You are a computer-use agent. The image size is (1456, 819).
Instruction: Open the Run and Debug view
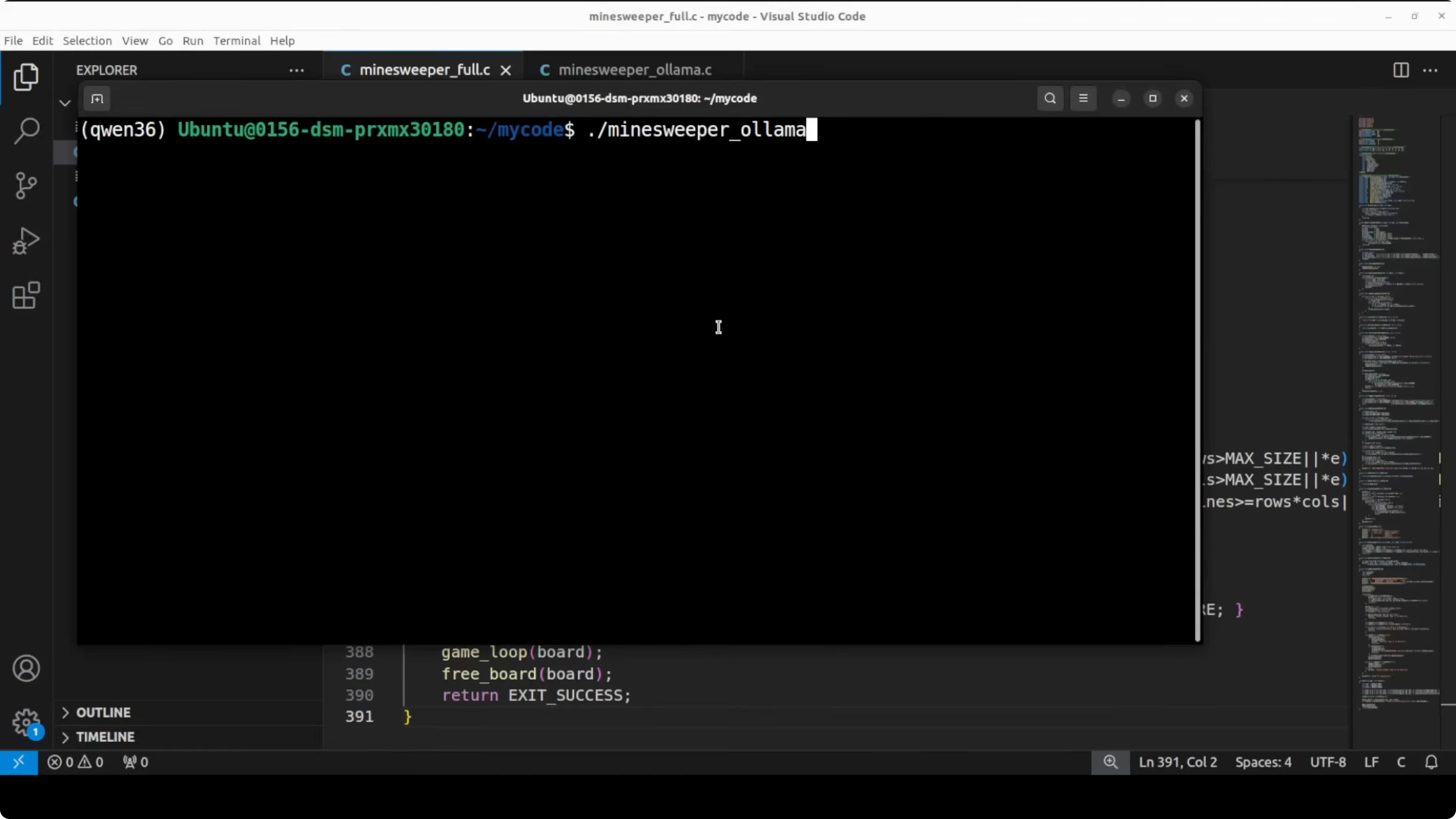26,241
